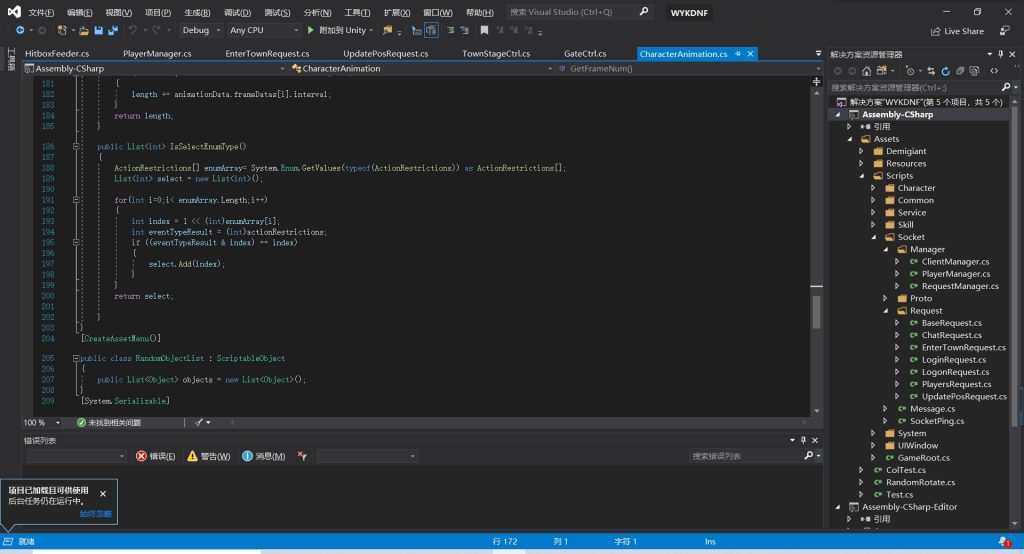Open the GetFrameNum member dropdown

(689, 68)
